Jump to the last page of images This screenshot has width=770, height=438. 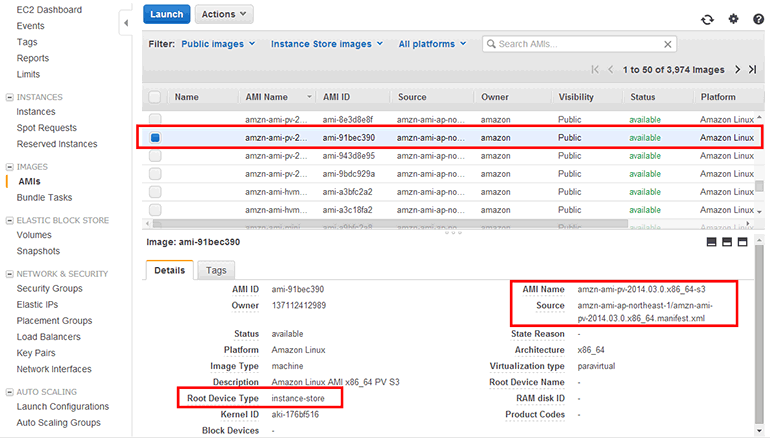pyautogui.click(x=752, y=70)
